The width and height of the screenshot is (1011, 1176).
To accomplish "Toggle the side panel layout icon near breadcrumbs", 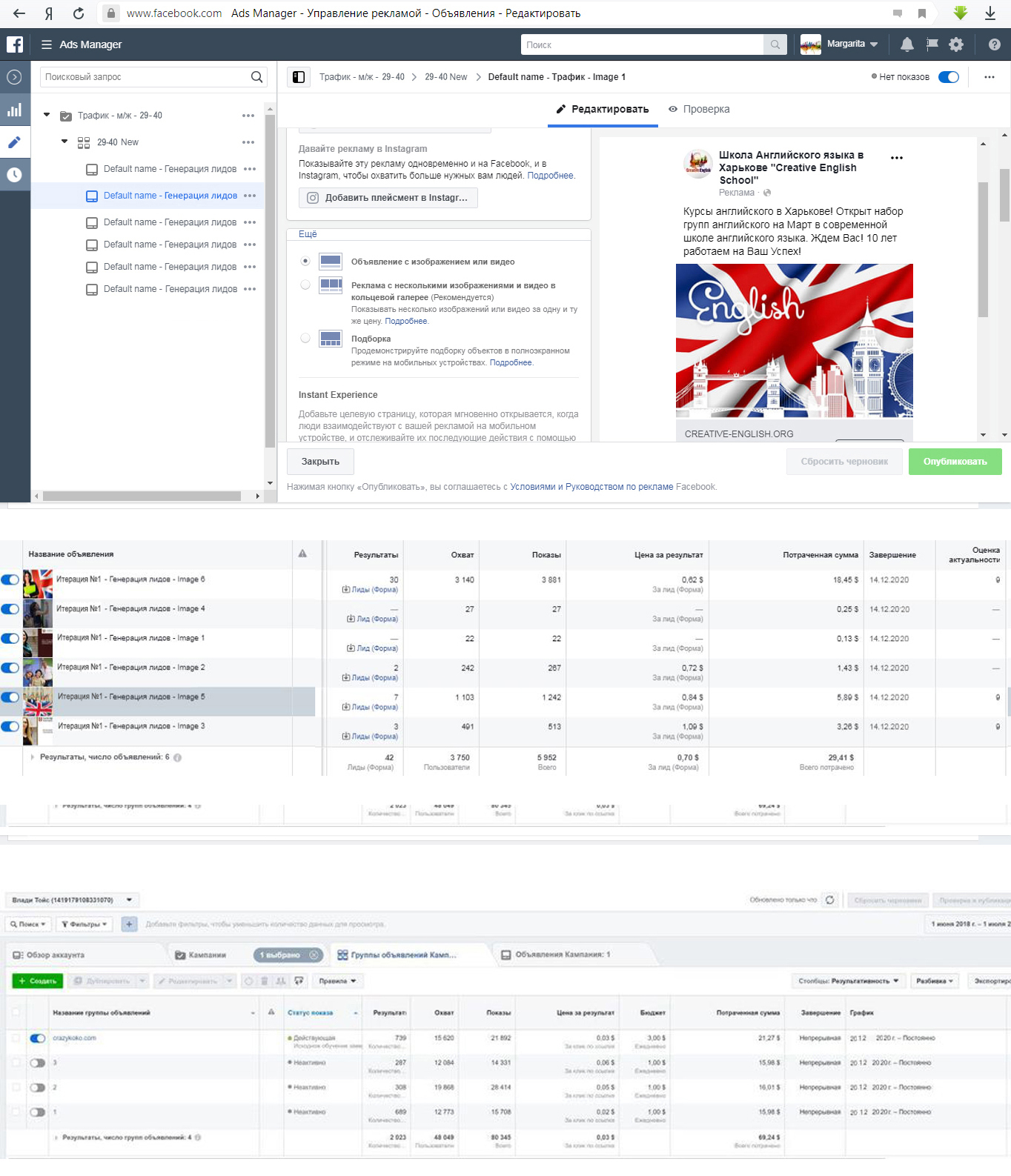I will pos(299,77).
